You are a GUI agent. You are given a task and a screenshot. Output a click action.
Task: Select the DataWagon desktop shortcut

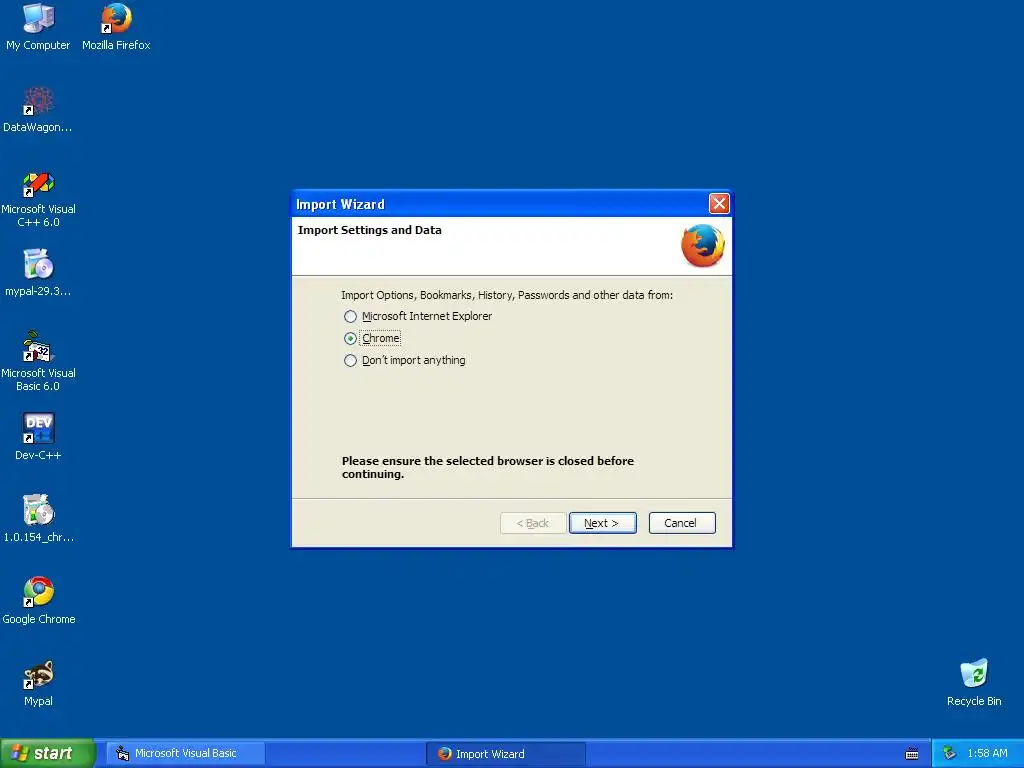click(38, 108)
